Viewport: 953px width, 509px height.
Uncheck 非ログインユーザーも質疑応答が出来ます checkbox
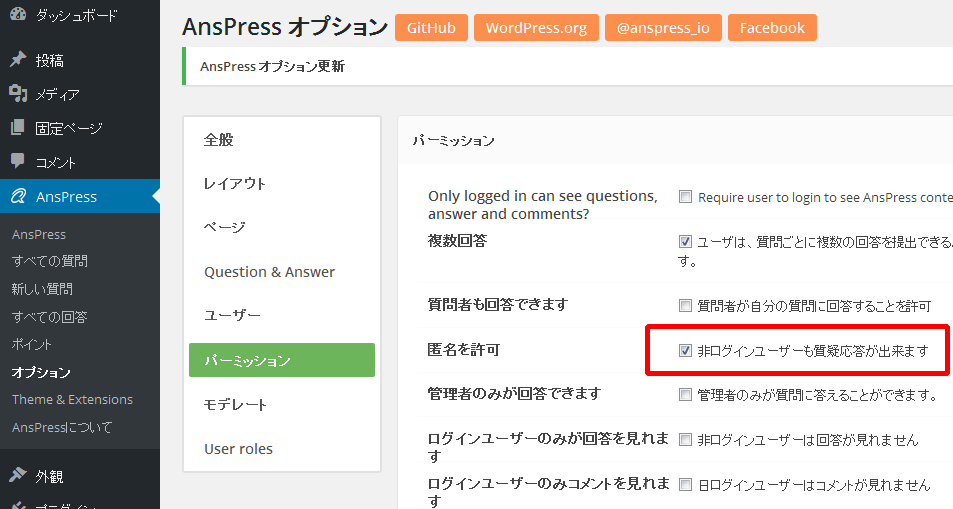(x=685, y=350)
